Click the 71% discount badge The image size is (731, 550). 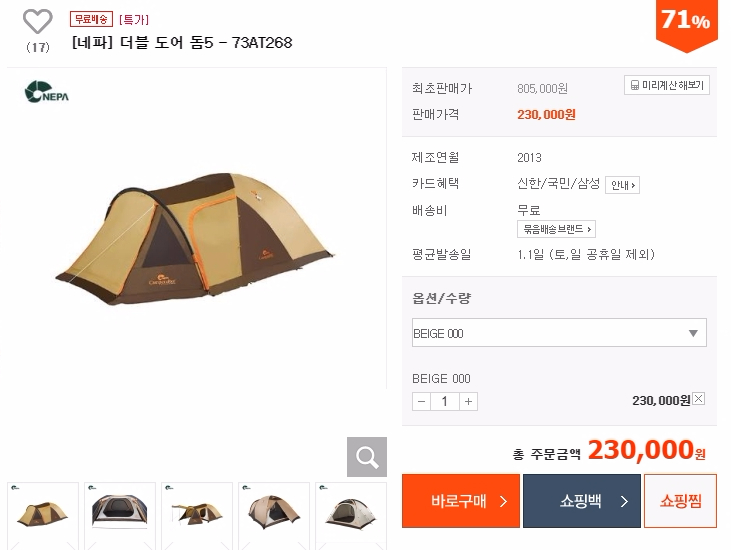click(x=686, y=21)
